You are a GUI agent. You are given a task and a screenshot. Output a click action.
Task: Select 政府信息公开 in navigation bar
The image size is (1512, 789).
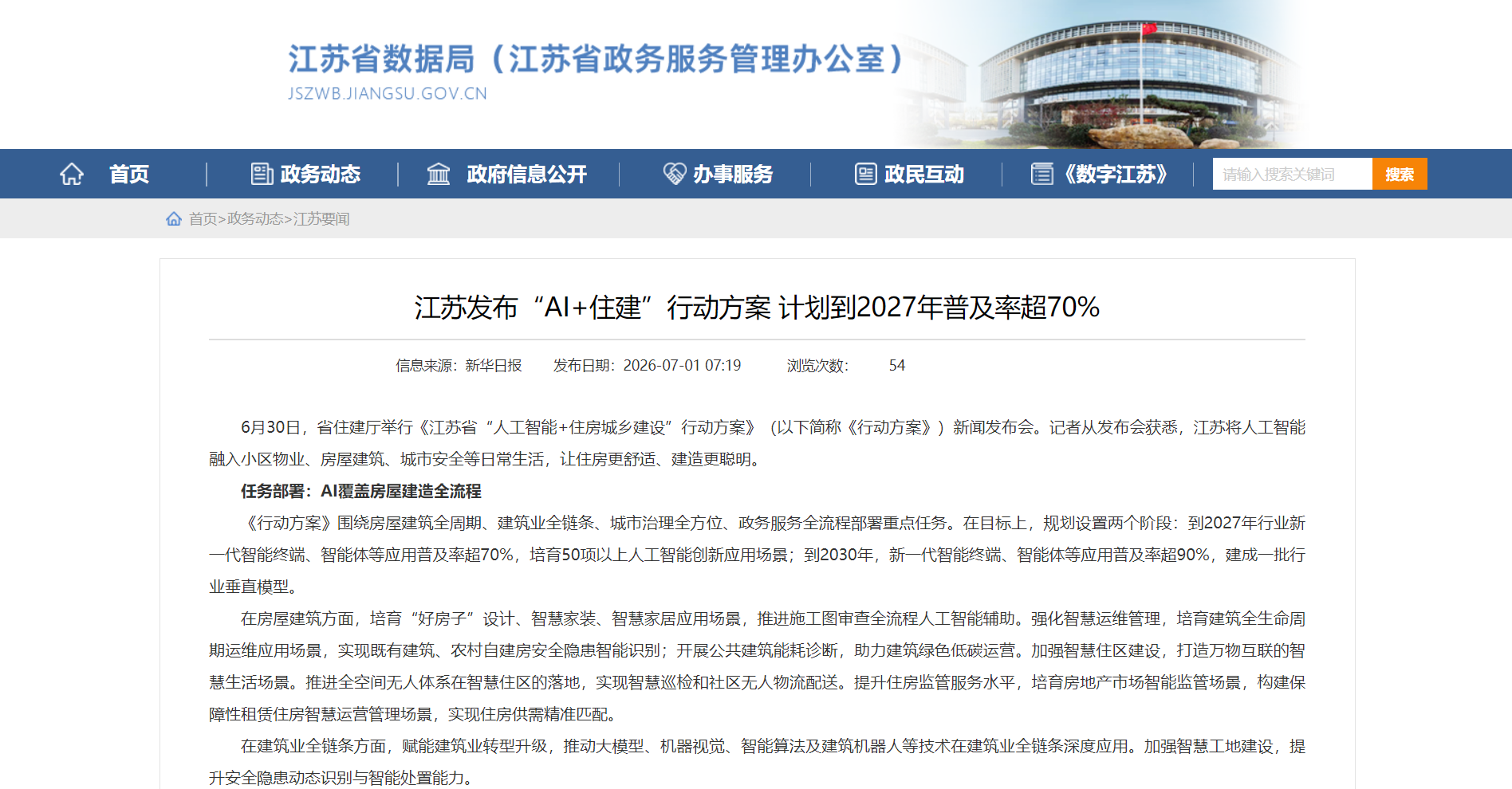pyautogui.click(x=527, y=174)
